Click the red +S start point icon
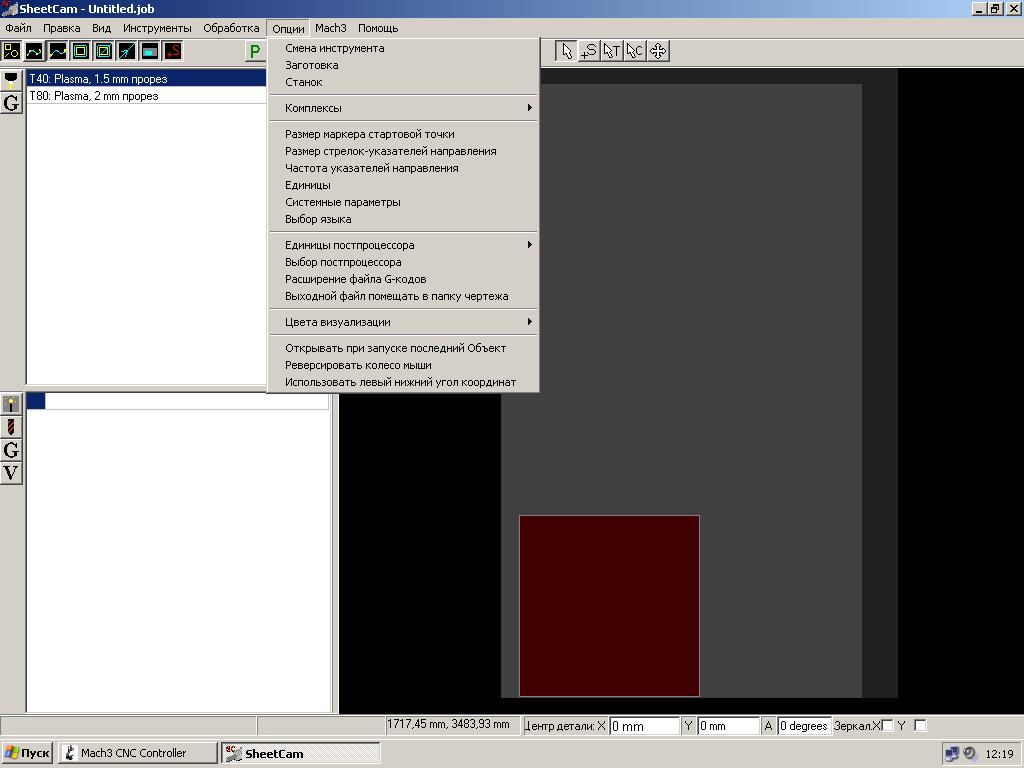The image size is (1024, 768). tap(172, 51)
